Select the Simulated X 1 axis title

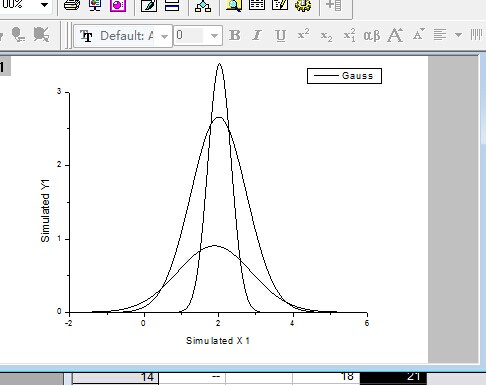tap(218, 341)
